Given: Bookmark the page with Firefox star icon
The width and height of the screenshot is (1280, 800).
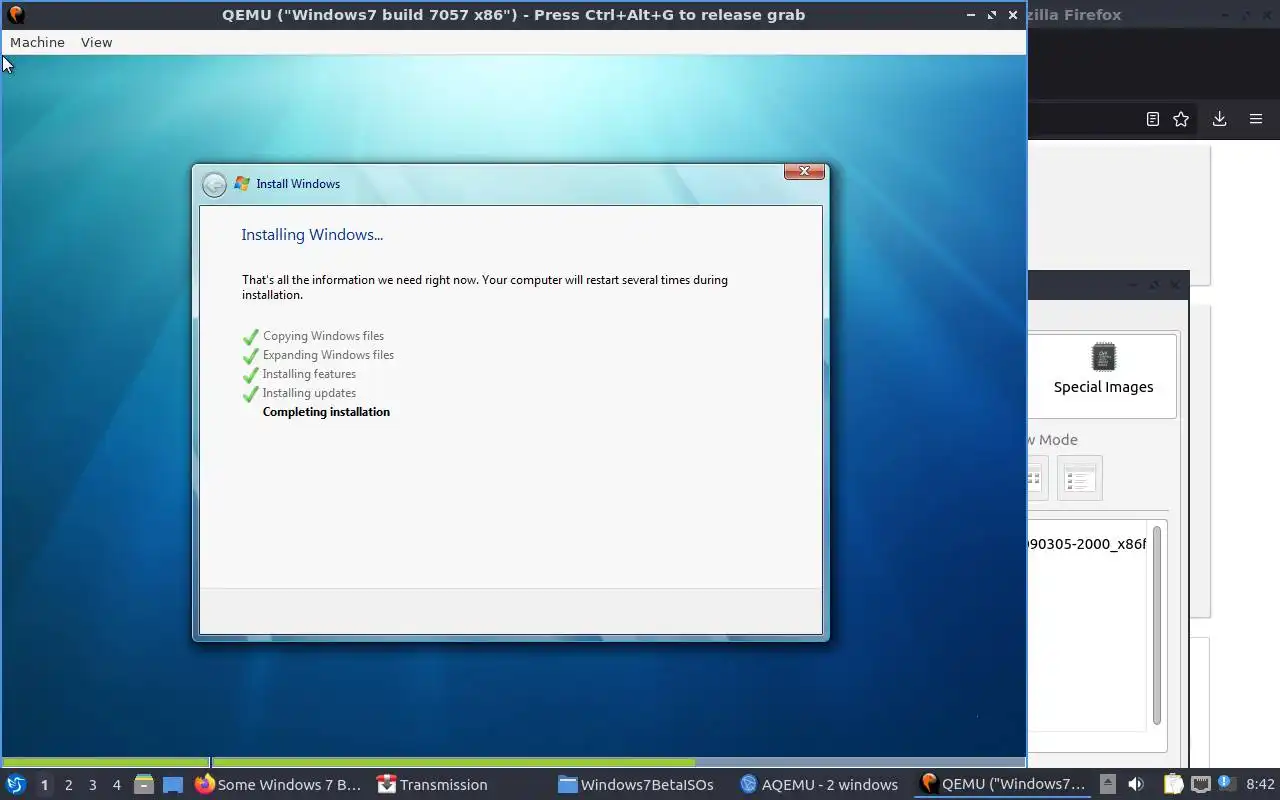Looking at the screenshot, I should [1181, 119].
